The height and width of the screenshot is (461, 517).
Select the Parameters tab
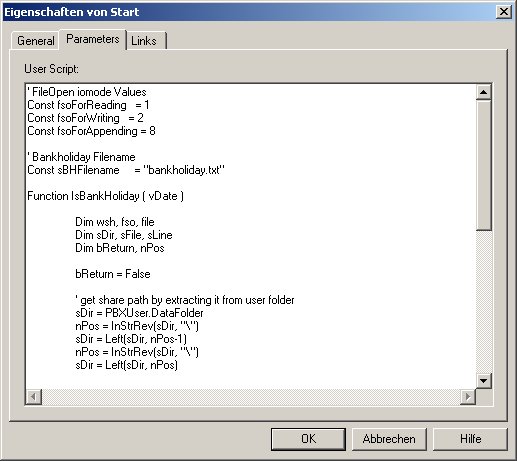point(93,39)
